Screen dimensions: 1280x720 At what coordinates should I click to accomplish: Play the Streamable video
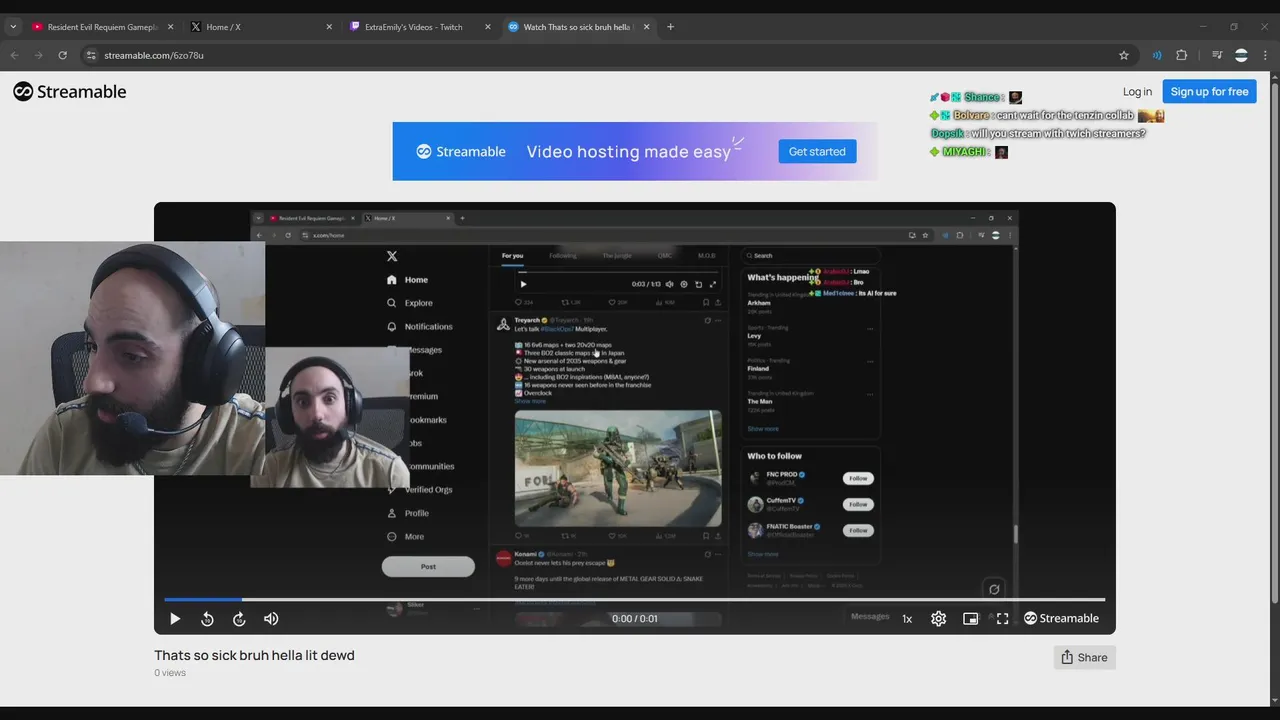tap(175, 619)
